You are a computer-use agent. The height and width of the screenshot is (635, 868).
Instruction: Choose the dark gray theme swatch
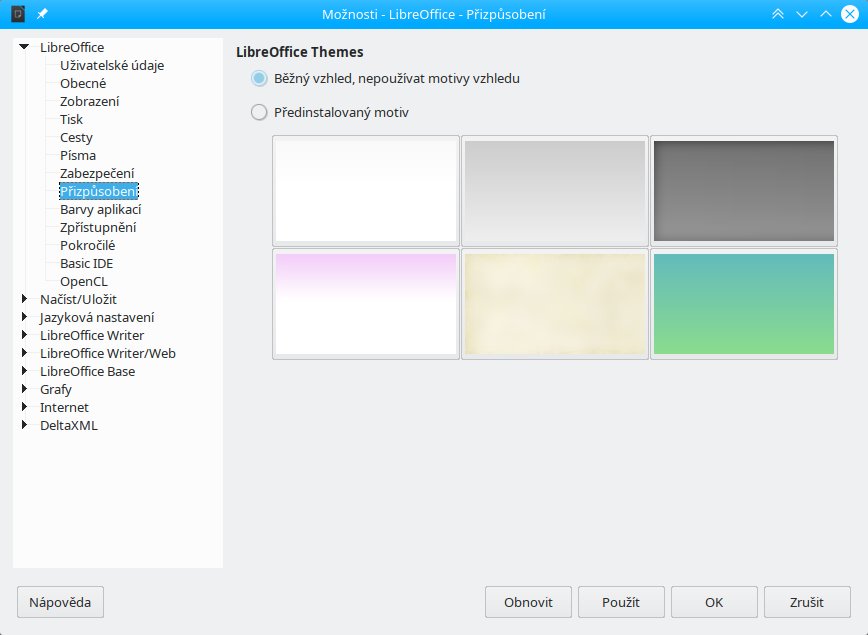743,191
